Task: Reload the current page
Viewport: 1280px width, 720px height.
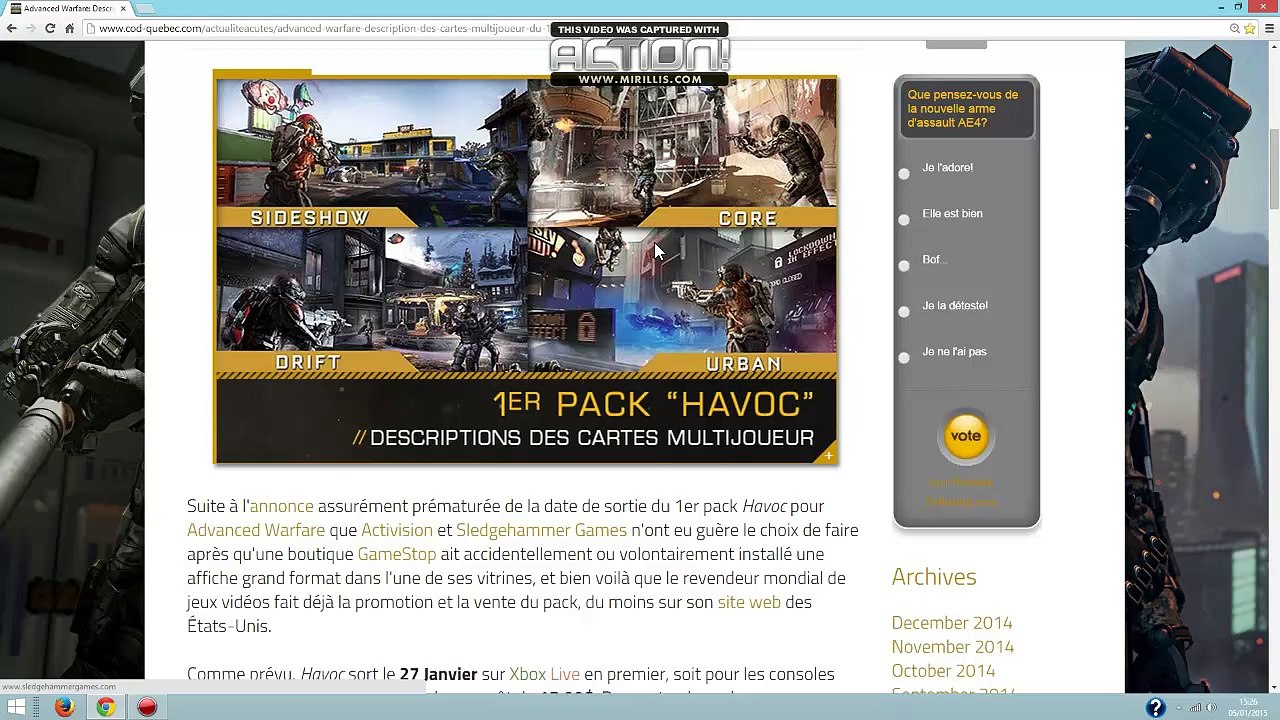Action: tap(50, 28)
